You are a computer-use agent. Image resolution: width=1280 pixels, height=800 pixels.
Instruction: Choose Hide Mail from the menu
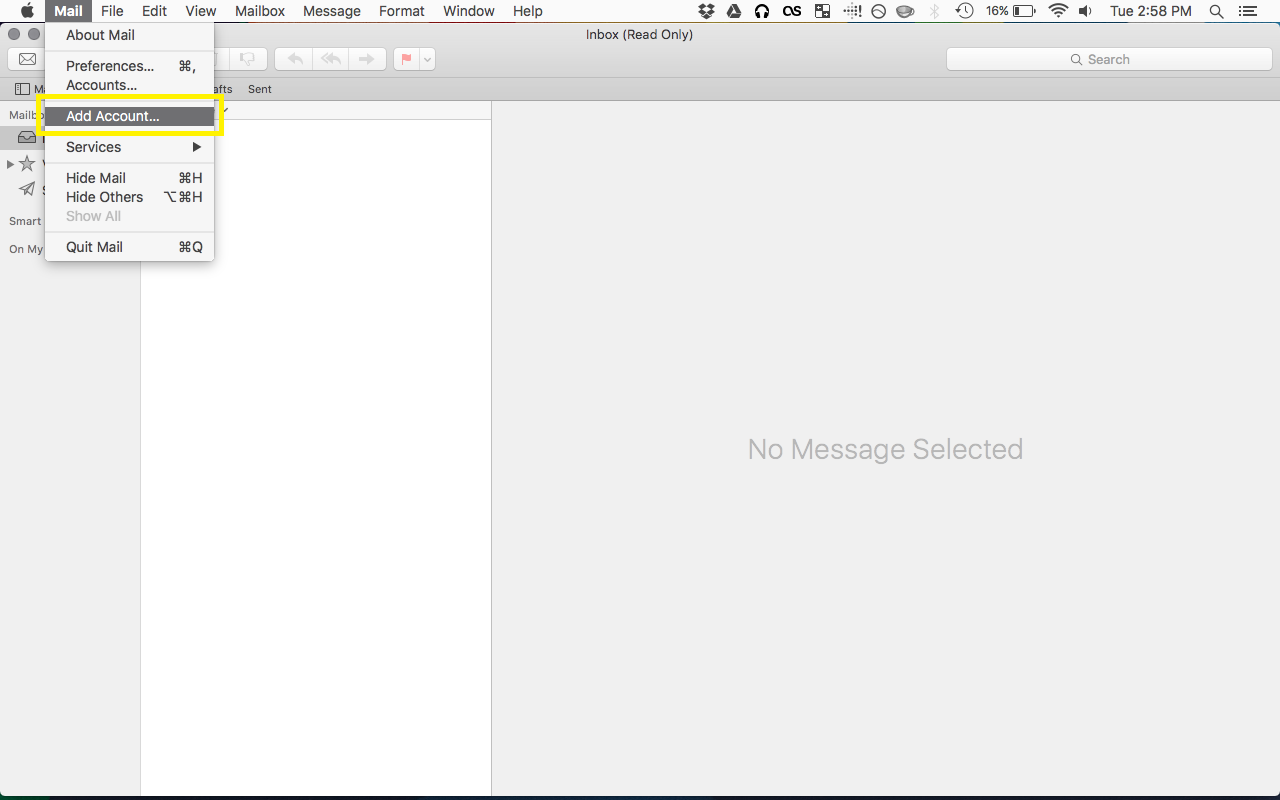pos(129,178)
